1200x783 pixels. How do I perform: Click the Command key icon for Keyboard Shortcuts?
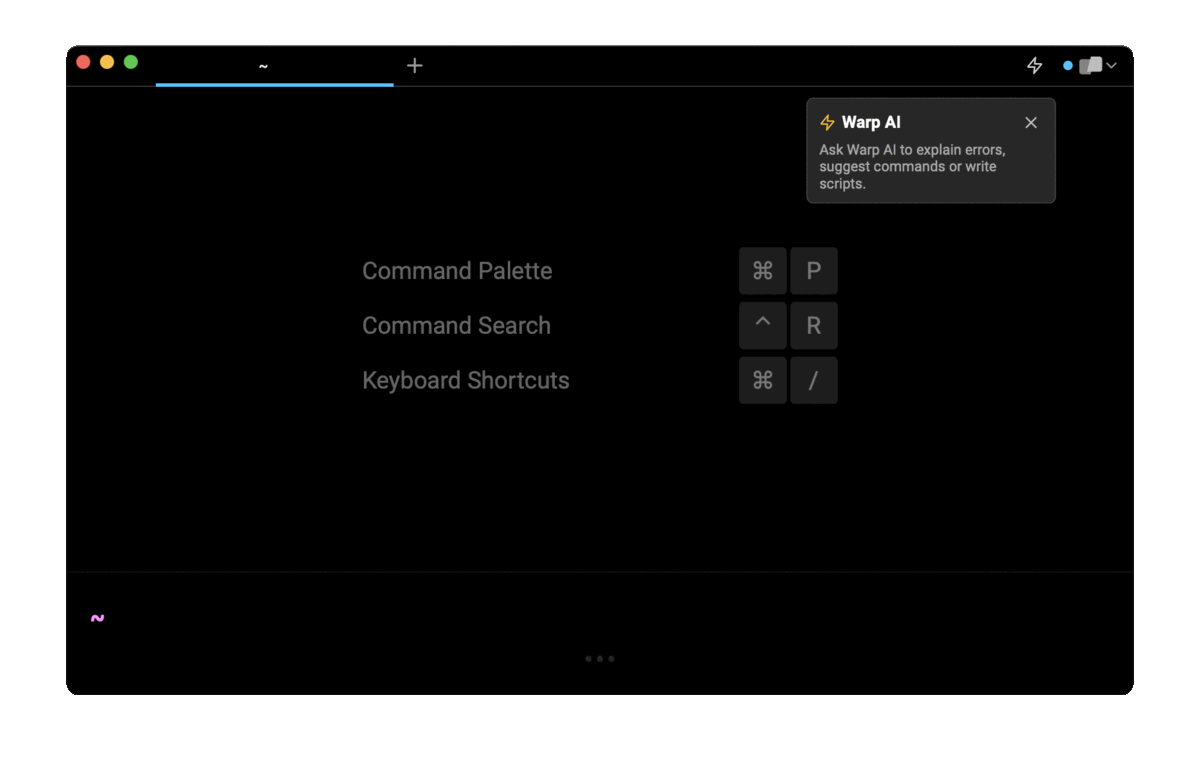pos(763,380)
